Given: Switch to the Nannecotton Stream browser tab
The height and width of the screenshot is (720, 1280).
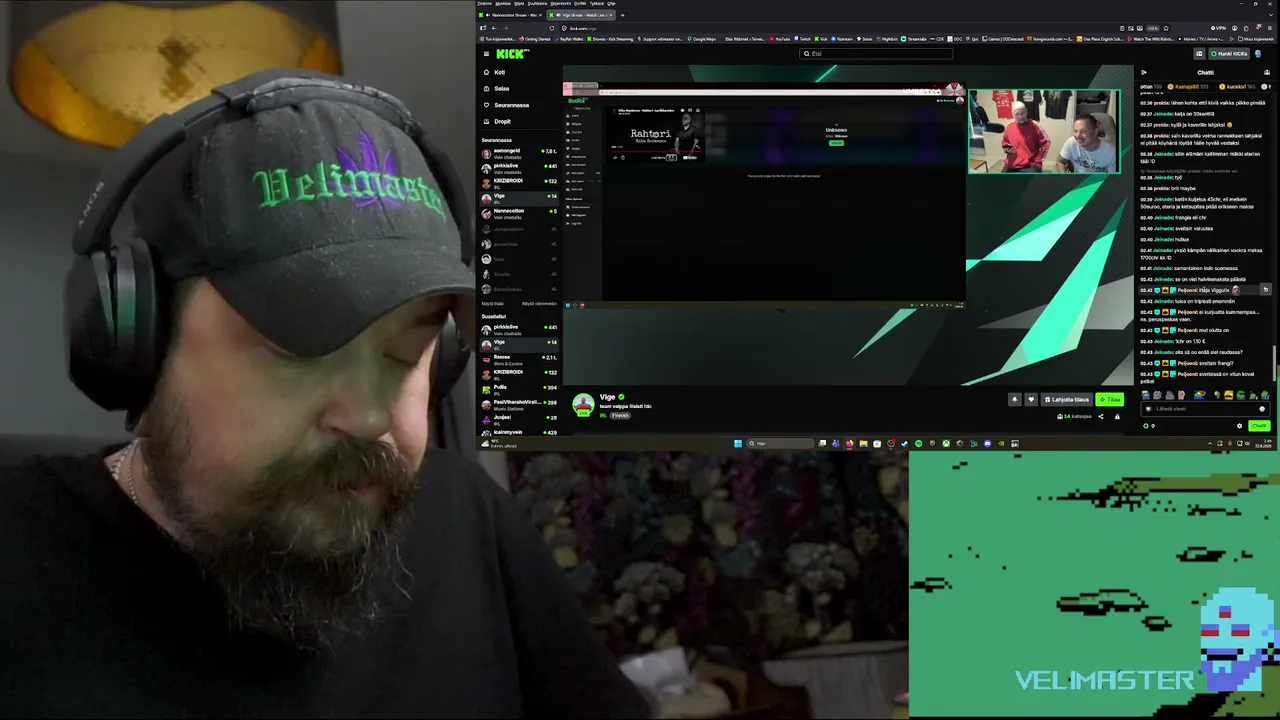Looking at the screenshot, I should pos(511,15).
